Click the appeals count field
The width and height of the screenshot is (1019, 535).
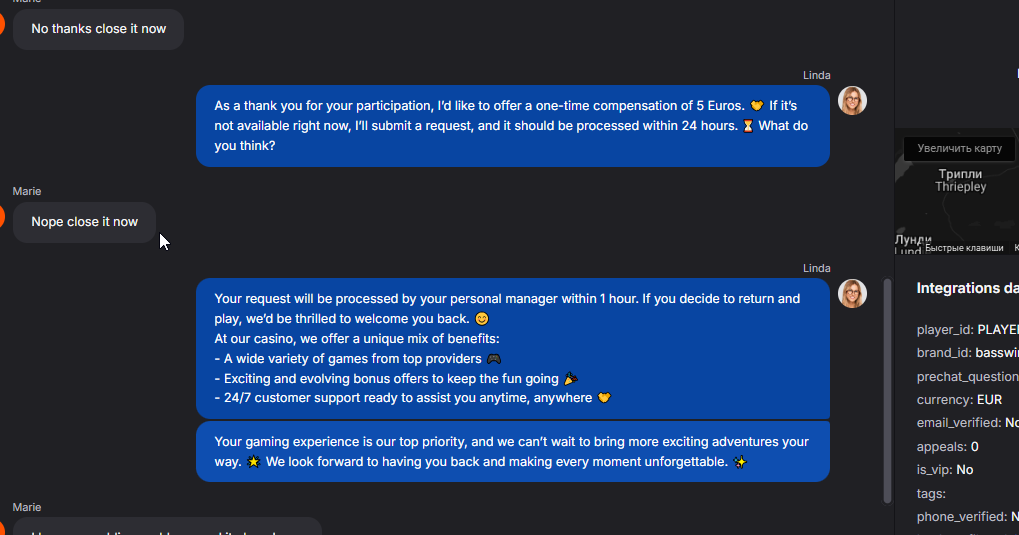tap(947, 446)
